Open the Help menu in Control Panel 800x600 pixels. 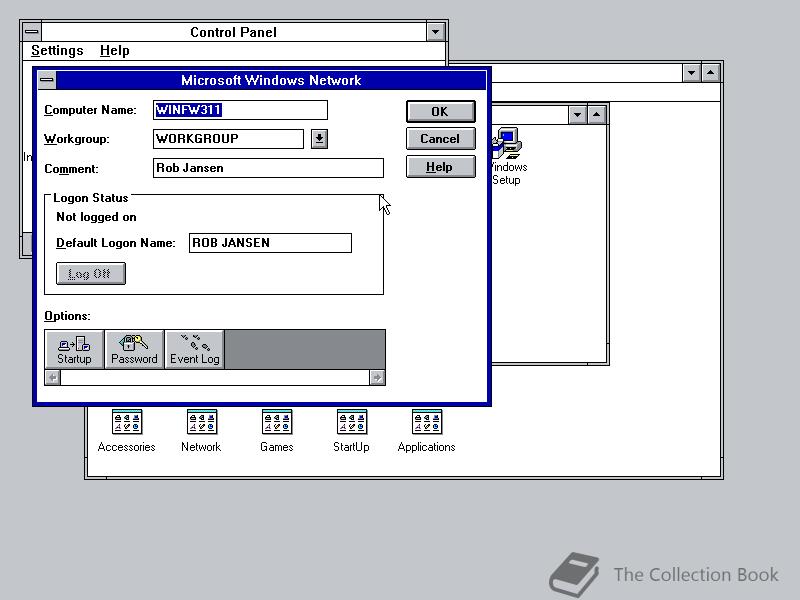(x=115, y=51)
